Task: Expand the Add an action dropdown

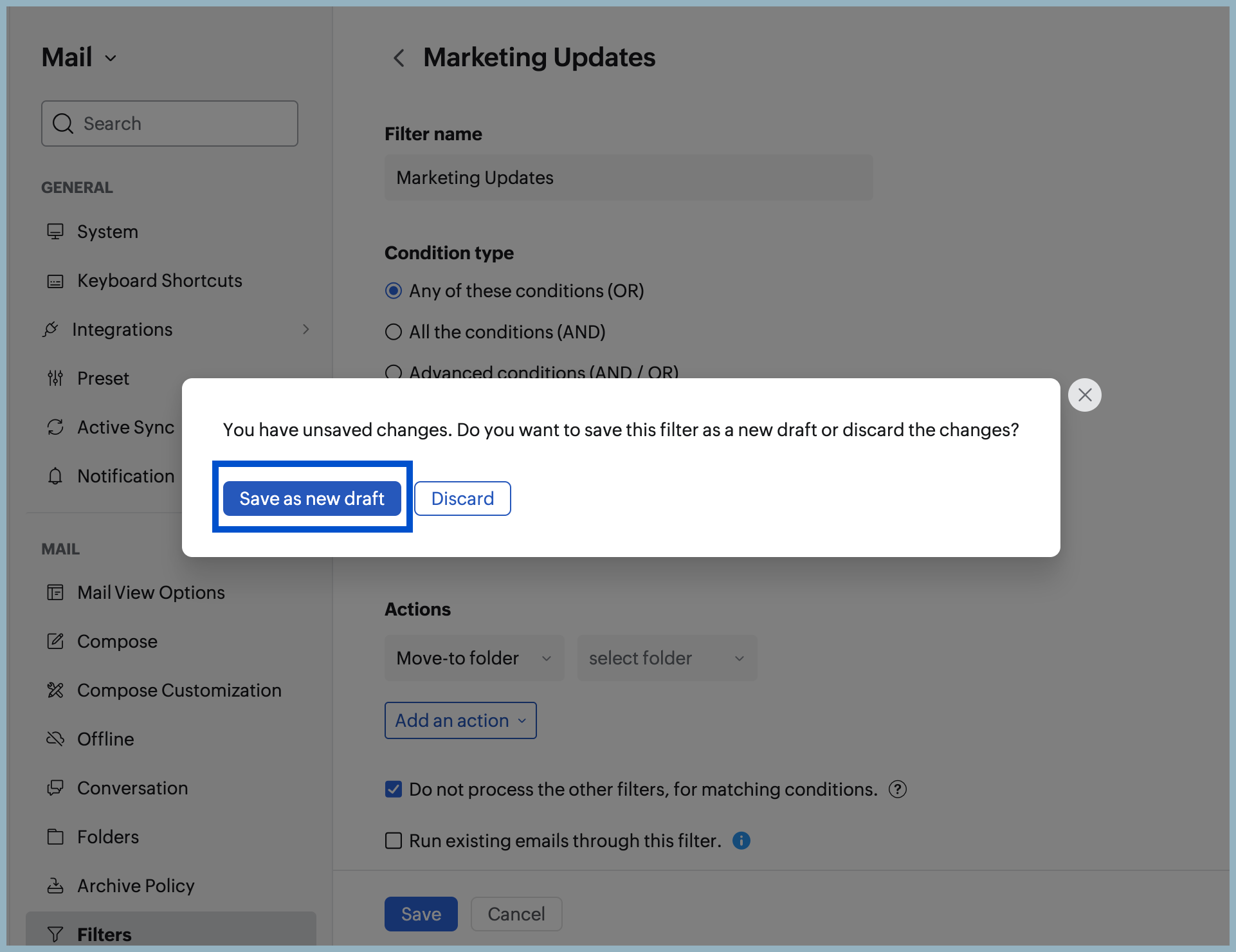Action: [460, 720]
